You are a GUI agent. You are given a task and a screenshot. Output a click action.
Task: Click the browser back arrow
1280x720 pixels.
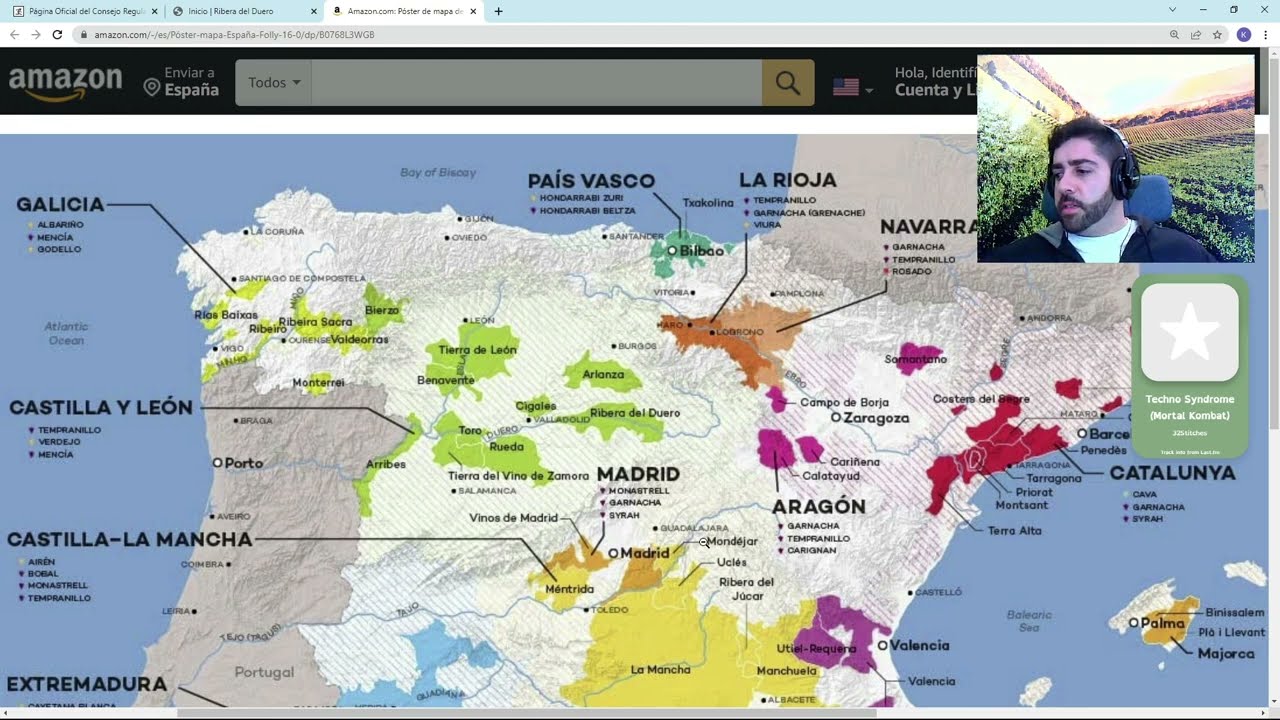tap(14, 34)
